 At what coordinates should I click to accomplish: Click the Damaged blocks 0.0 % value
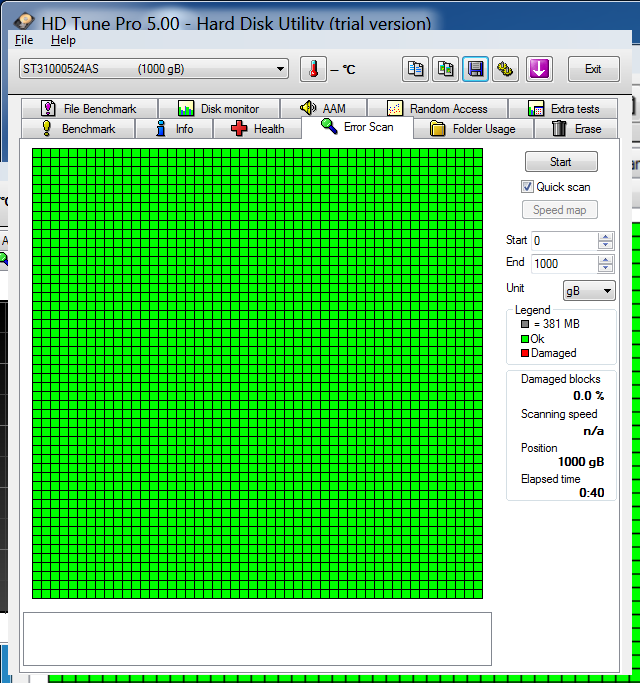click(589, 396)
